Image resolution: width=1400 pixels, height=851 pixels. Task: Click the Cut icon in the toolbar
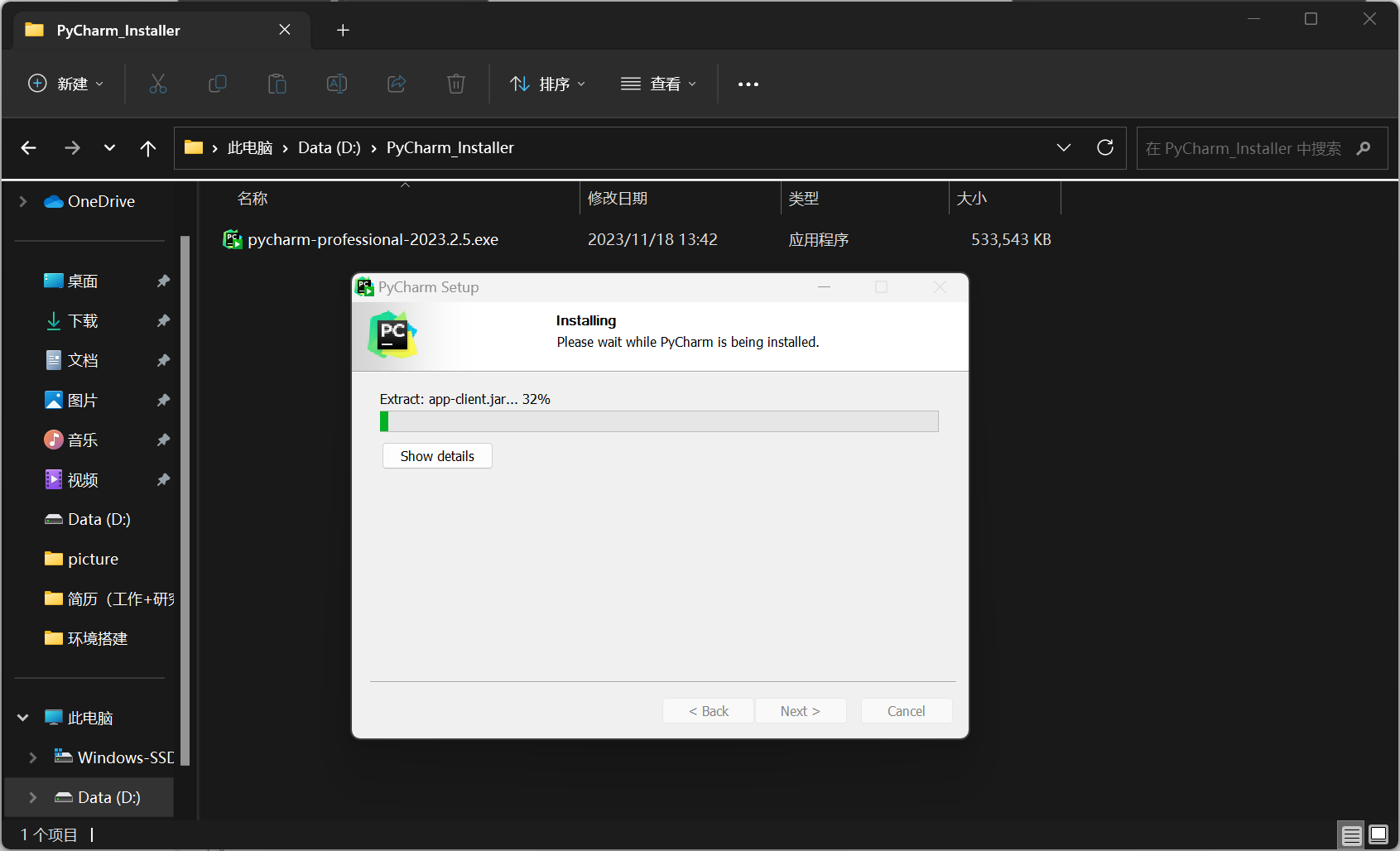(x=157, y=84)
